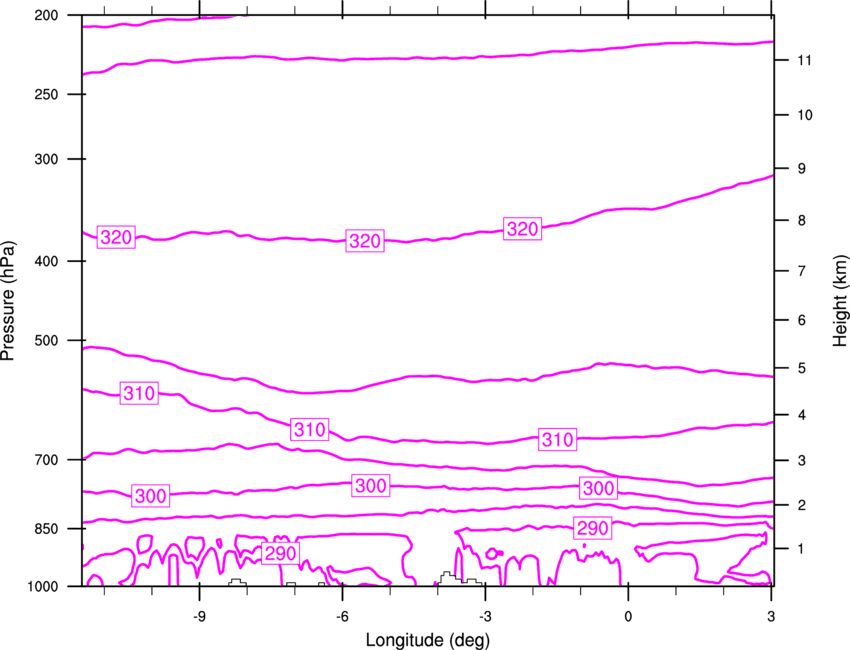The width and height of the screenshot is (850, 650).
Task: Click the -6 longitude tick label
Action: click(x=342, y=617)
